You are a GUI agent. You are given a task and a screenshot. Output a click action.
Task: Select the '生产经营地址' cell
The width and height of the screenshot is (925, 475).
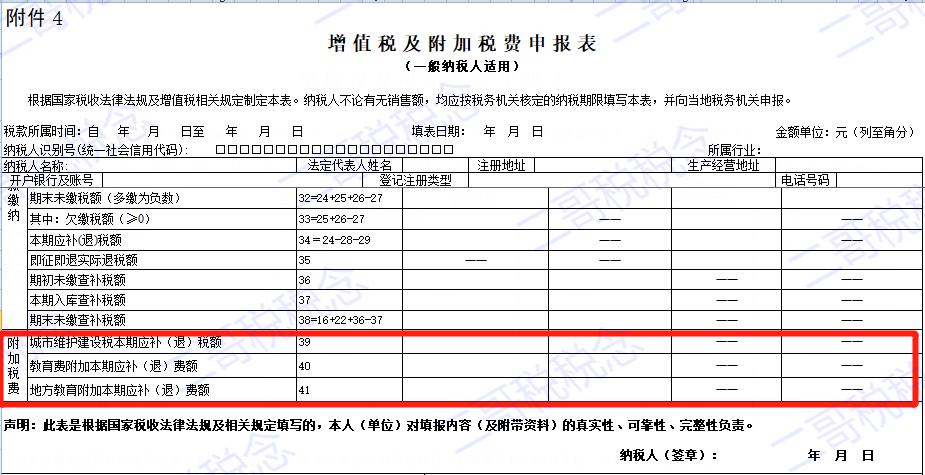723,165
